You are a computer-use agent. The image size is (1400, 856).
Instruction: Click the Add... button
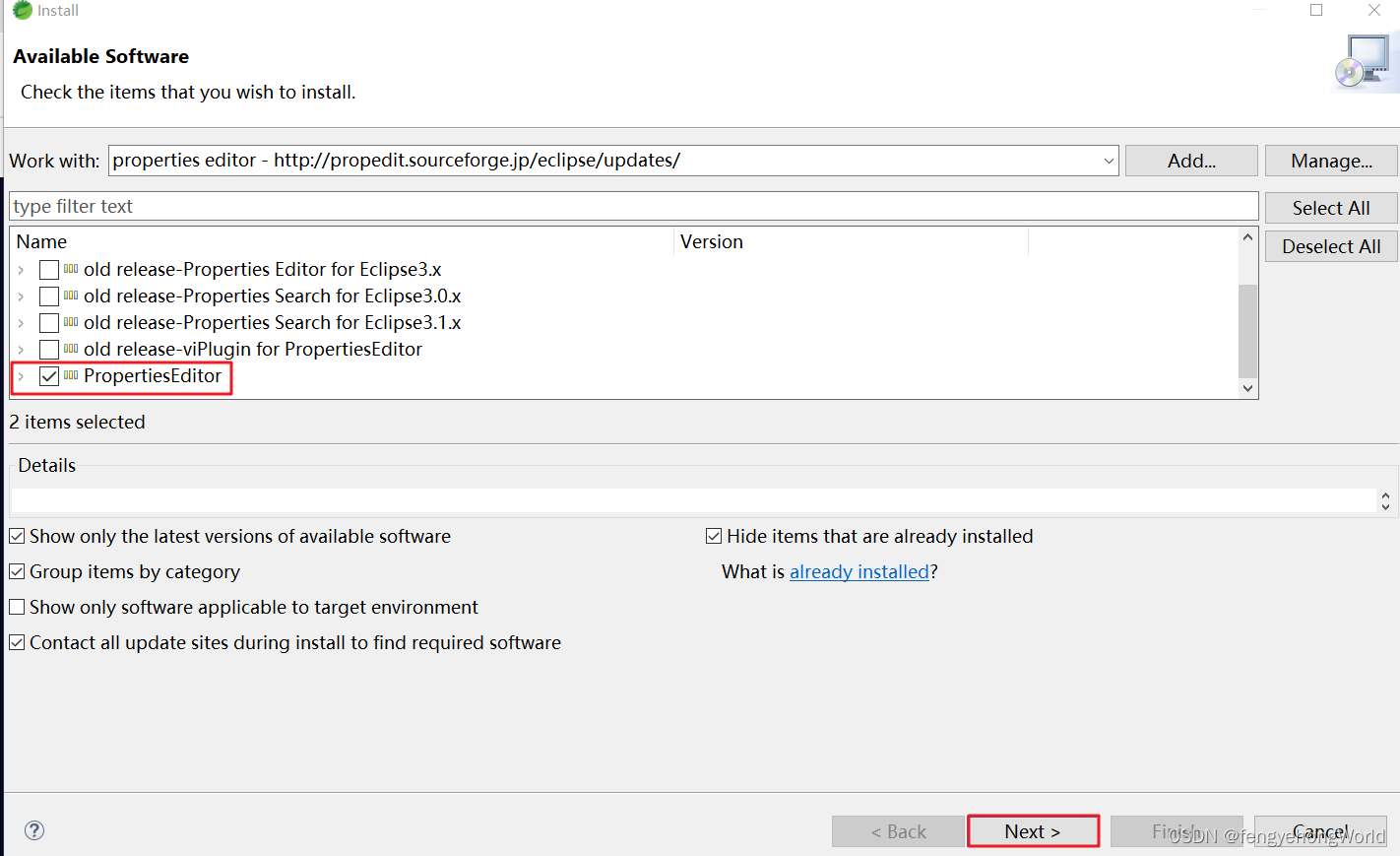tap(1191, 161)
